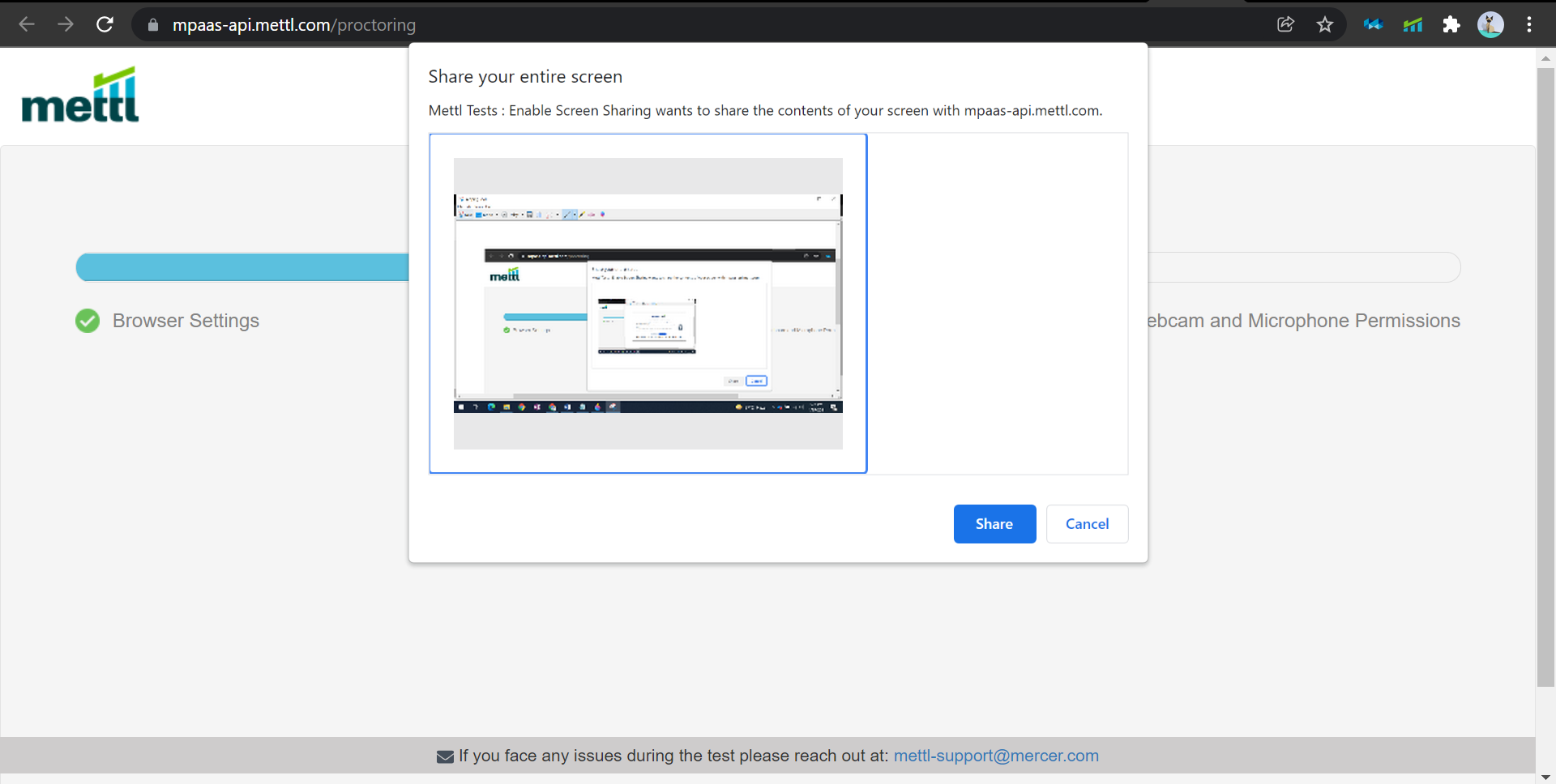Screen dimensions: 1556x784
Task: Click the blue compatibility progress bar
Action: point(242,267)
